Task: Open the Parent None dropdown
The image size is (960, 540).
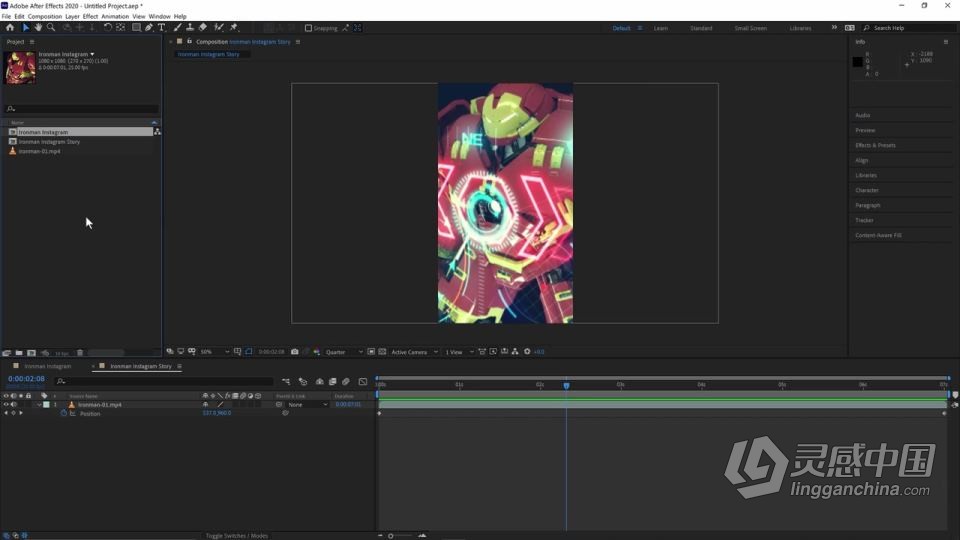Action: click(x=308, y=405)
